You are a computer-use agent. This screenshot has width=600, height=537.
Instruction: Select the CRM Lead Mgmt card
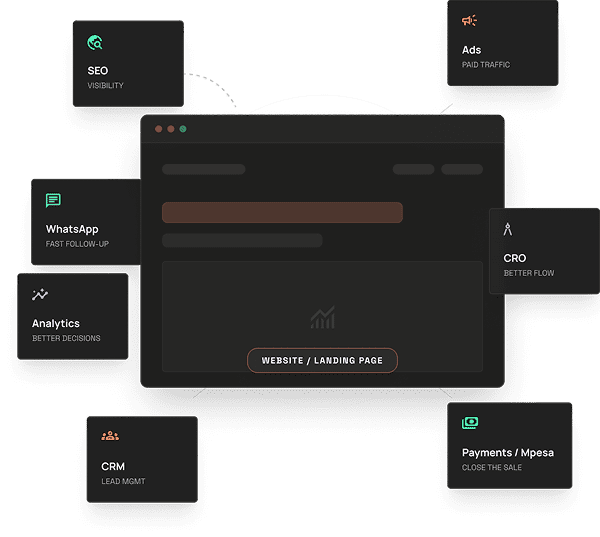coord(141,459)
